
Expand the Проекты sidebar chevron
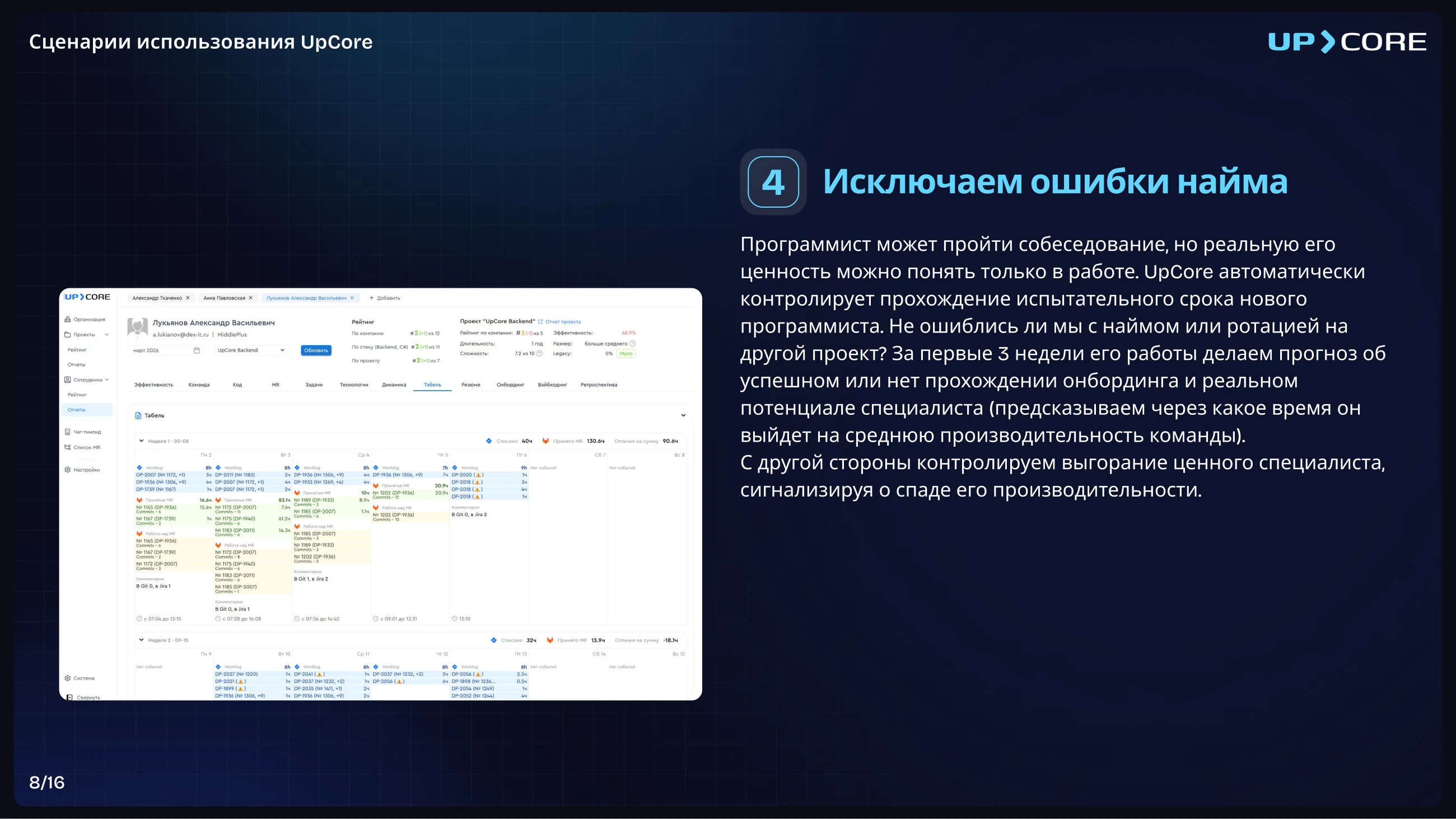tap(107, 335)
